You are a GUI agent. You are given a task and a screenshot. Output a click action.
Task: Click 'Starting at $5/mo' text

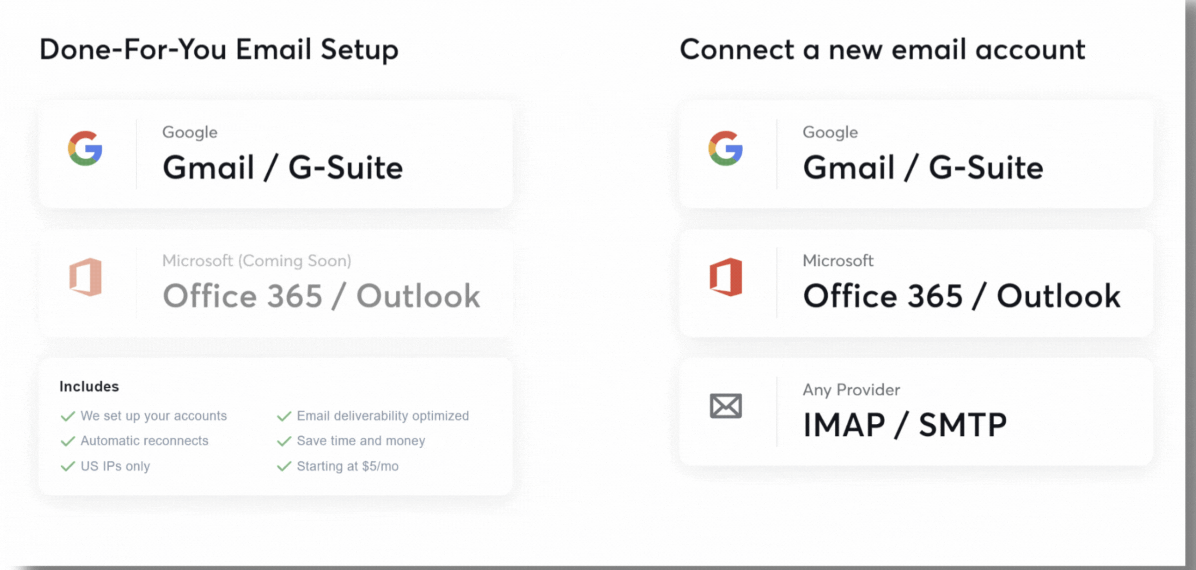(x=348, y=466)
